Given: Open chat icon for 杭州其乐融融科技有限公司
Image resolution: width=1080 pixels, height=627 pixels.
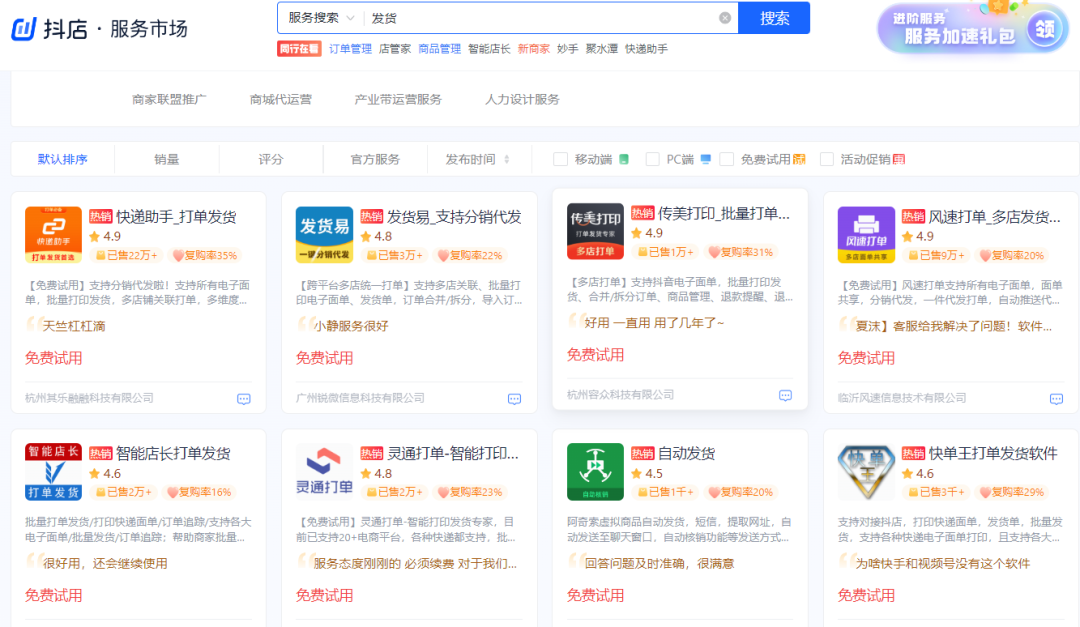Looking at the screenshot, I should point(244,399).
